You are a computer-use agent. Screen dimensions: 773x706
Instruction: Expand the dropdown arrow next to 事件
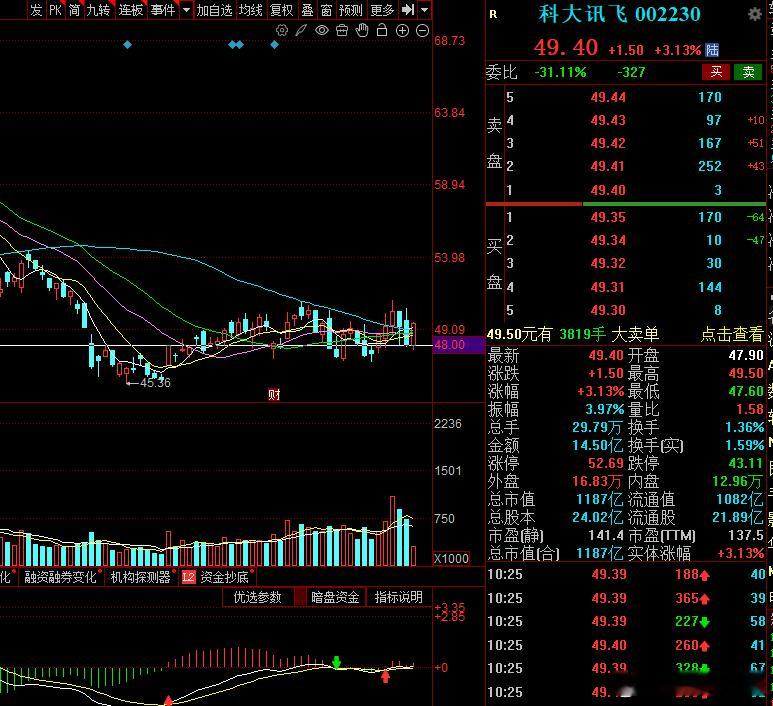pyautogui.click(x=186, y=10)
